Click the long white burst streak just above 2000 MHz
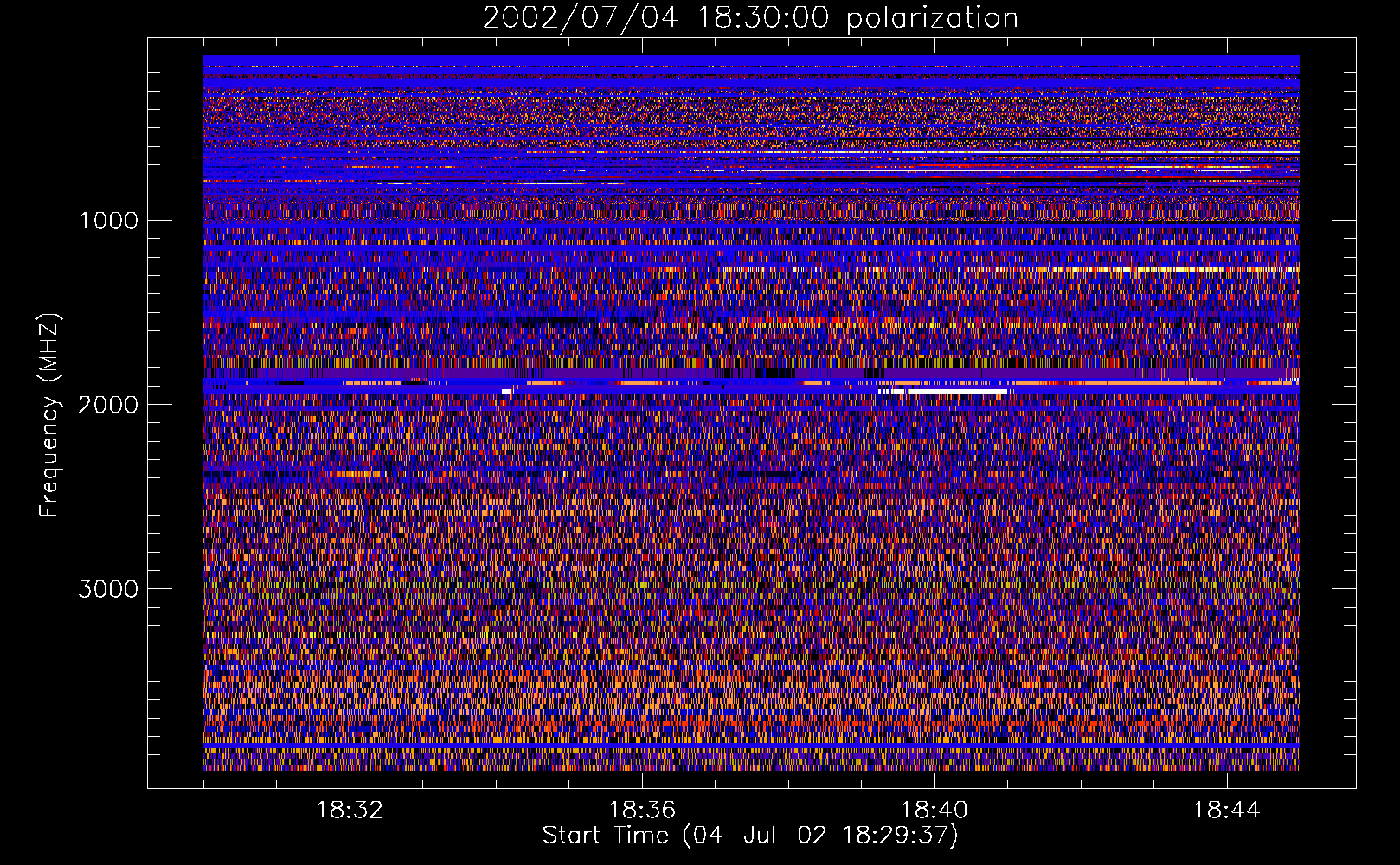Image resolution: width=1400 pixels, height=865 pixels. [x=946, y=392]
